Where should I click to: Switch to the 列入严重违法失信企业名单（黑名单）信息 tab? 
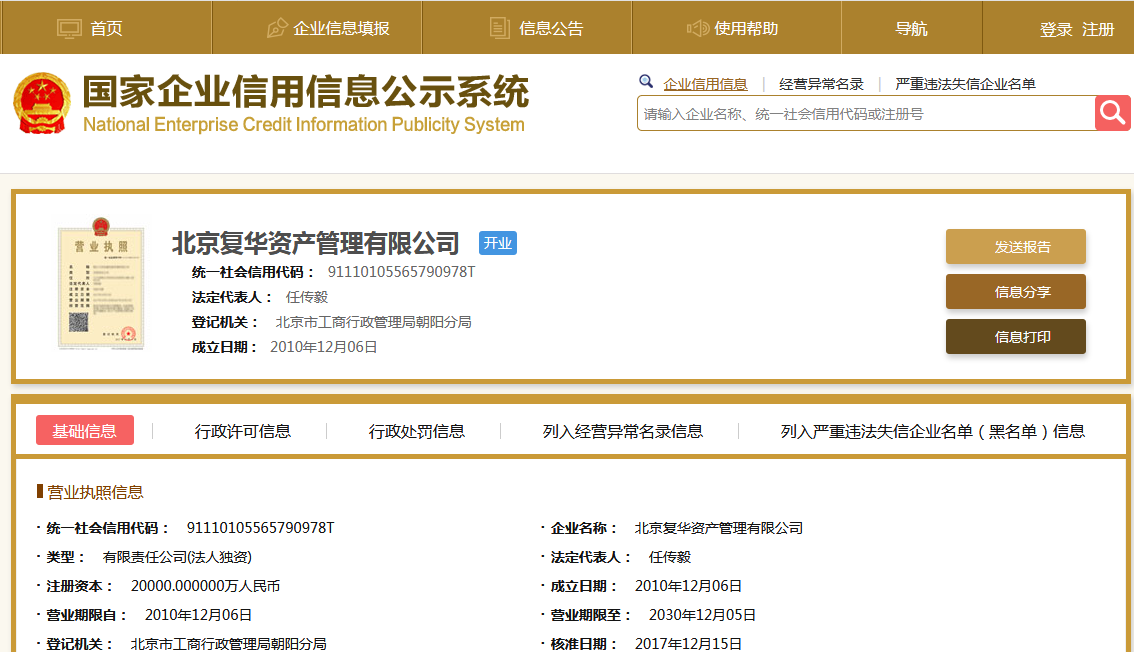coord(932,432)
